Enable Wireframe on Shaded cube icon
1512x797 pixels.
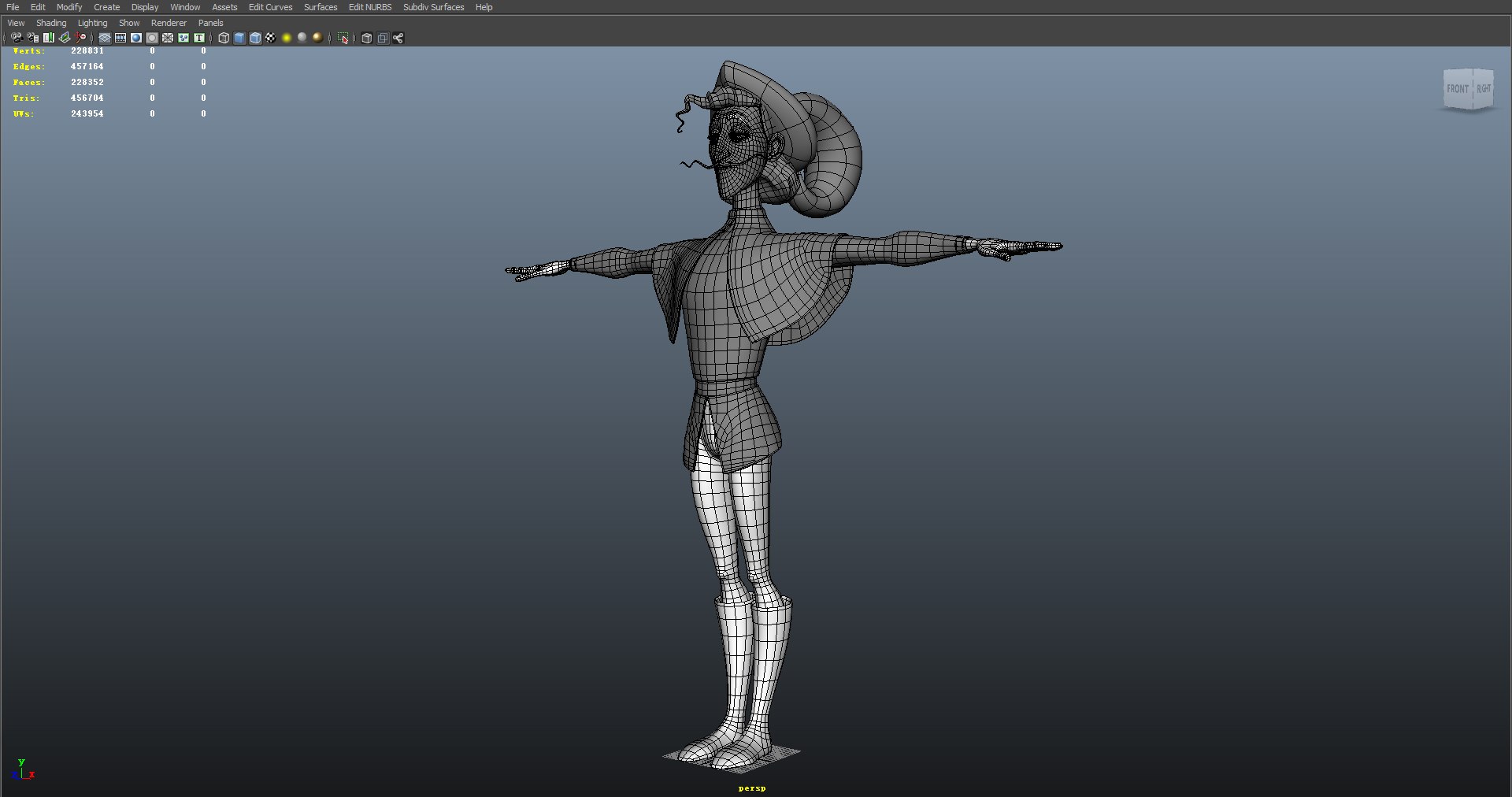[x=255, y=38]
